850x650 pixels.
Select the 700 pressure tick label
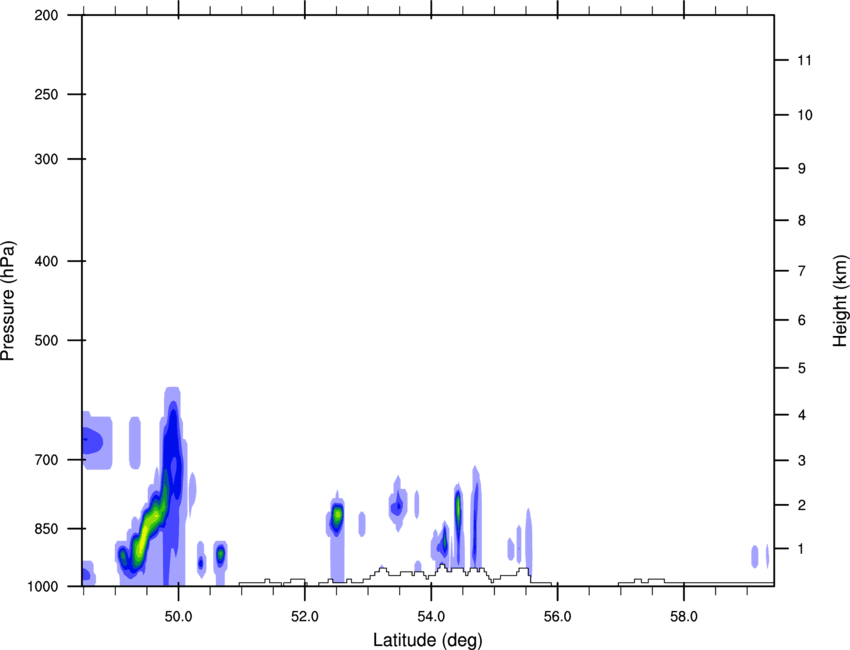coord(46,460)
